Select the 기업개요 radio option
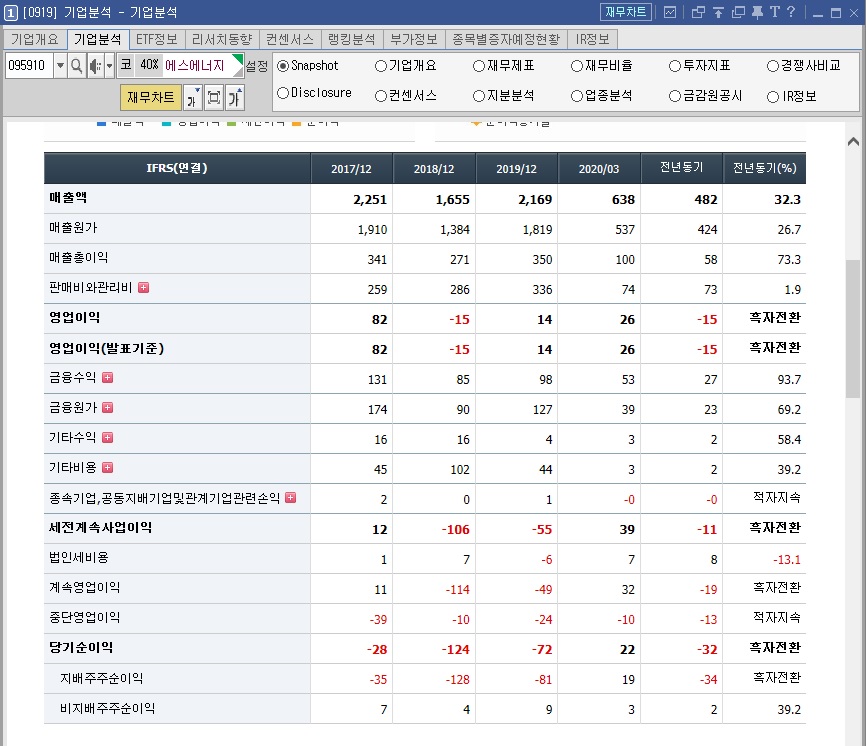Image resolution: width=866 pixels, height=746 pixels. 381,66
